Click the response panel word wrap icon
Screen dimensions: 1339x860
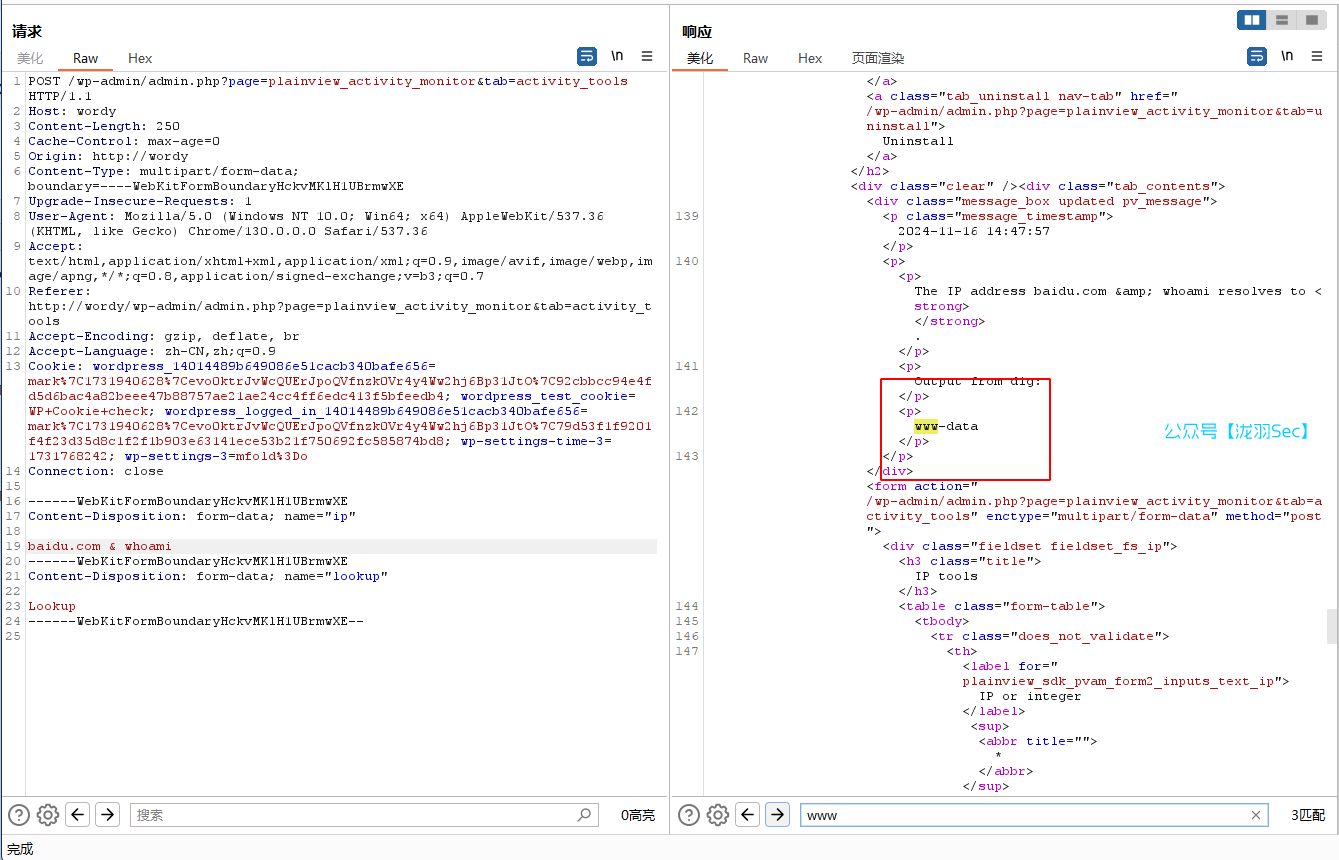[1257, 56]
